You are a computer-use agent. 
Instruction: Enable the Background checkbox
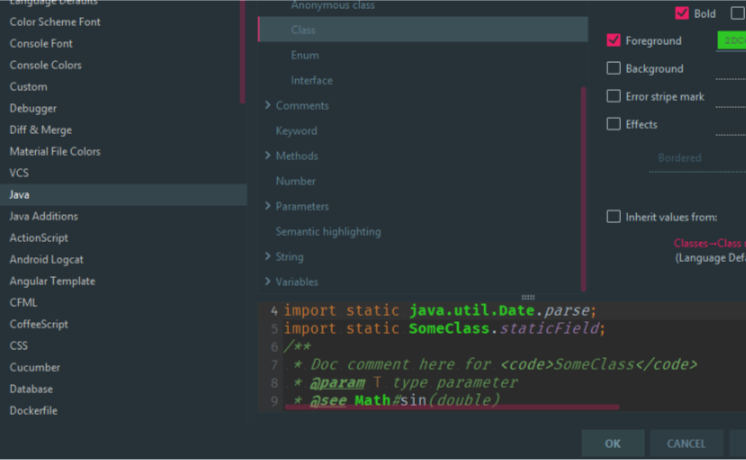click(x=614, y=69)
